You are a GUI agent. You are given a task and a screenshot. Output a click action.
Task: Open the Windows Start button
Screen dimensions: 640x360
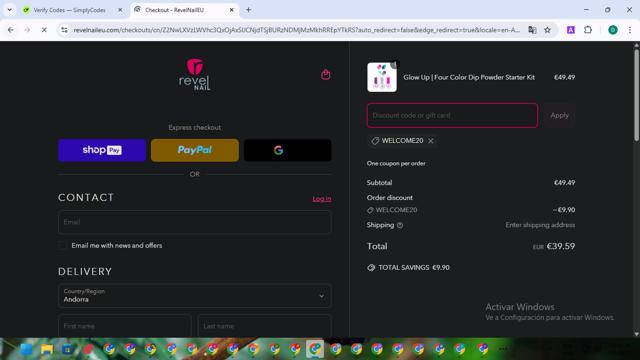tap(26, 349)
